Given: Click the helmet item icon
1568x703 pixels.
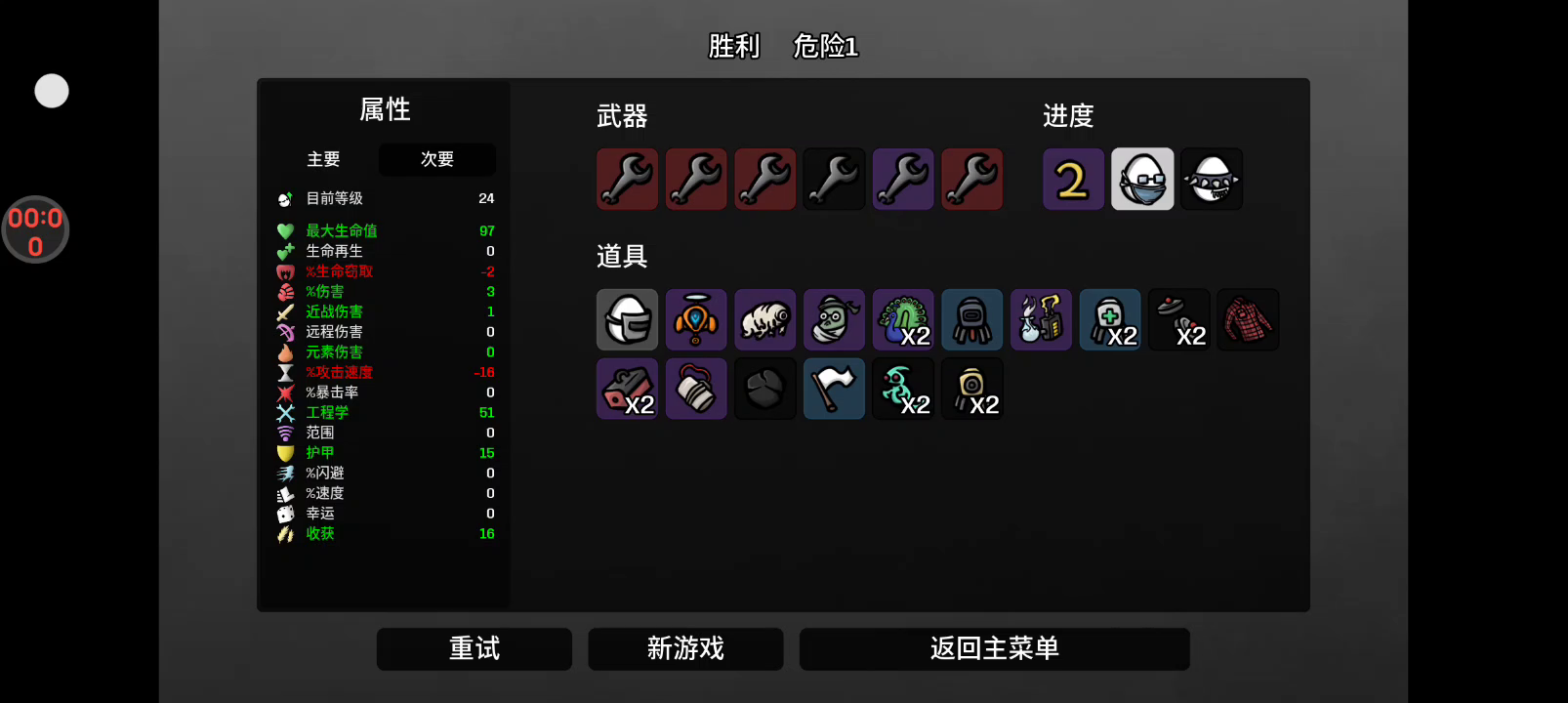Looking at the screenshot, I should pos(627,319).
